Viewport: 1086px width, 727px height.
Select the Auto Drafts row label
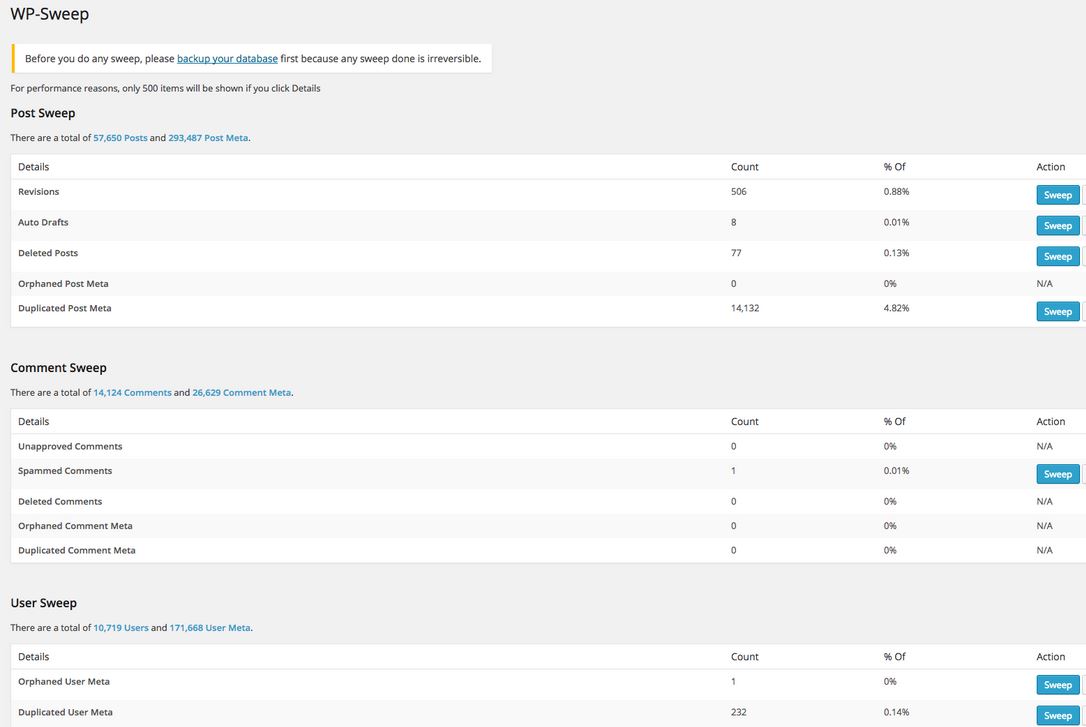click(43, 222)
